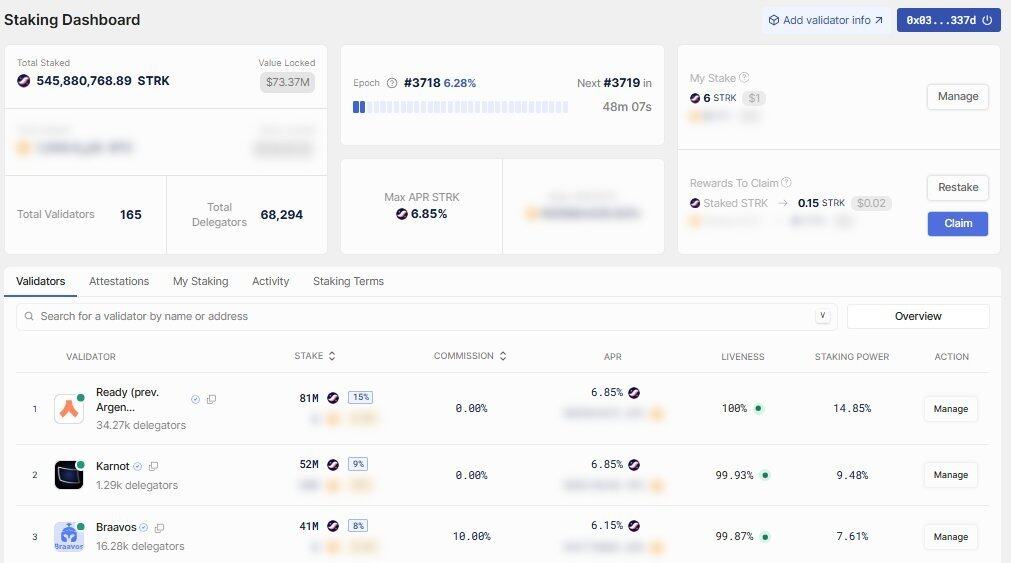Viewport: 1011px width, 563px height.
Task: Click the 8% badge in Braavos row
Action: pos(358,526)
